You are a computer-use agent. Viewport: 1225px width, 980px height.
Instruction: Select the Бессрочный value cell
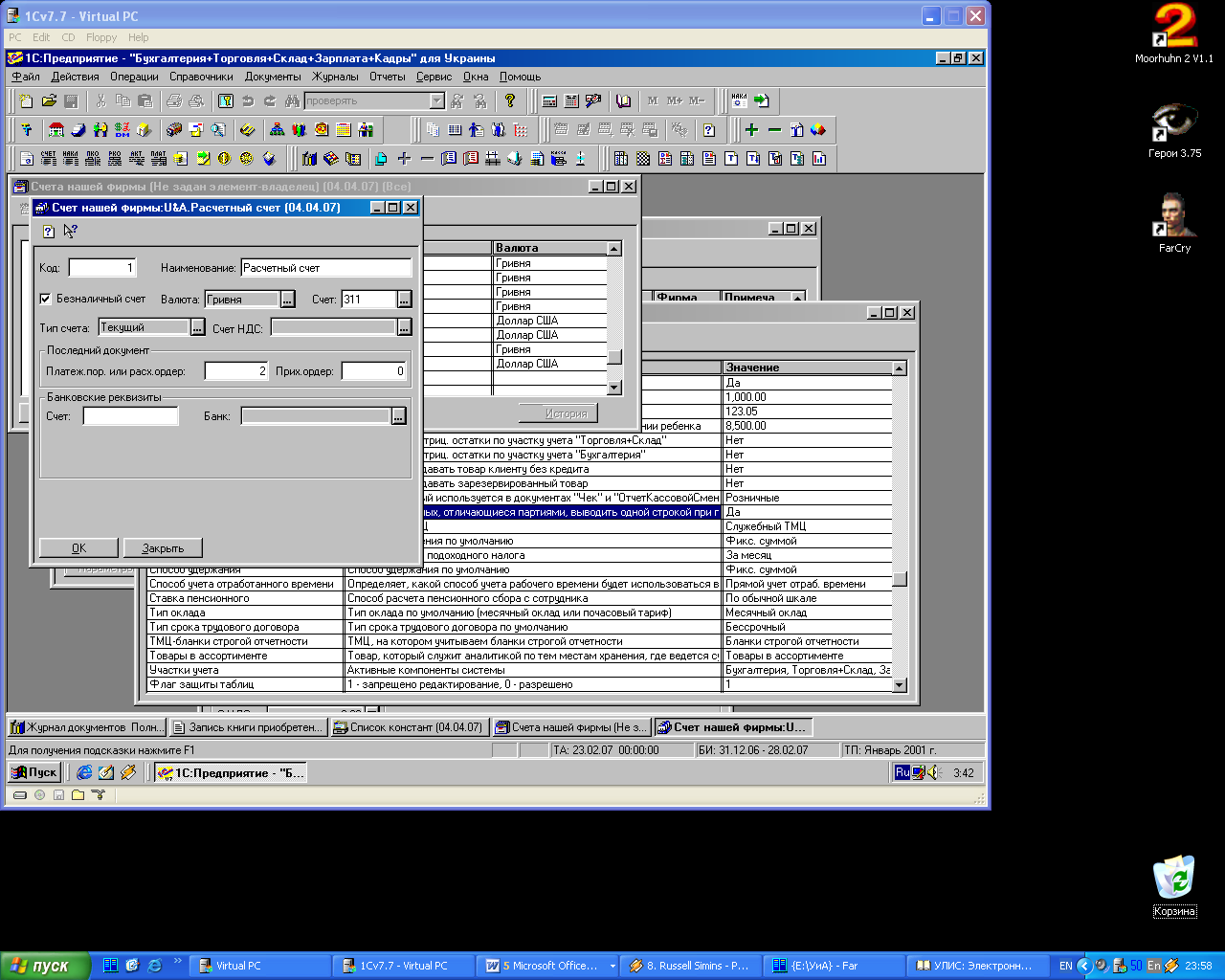click(808, 627)
